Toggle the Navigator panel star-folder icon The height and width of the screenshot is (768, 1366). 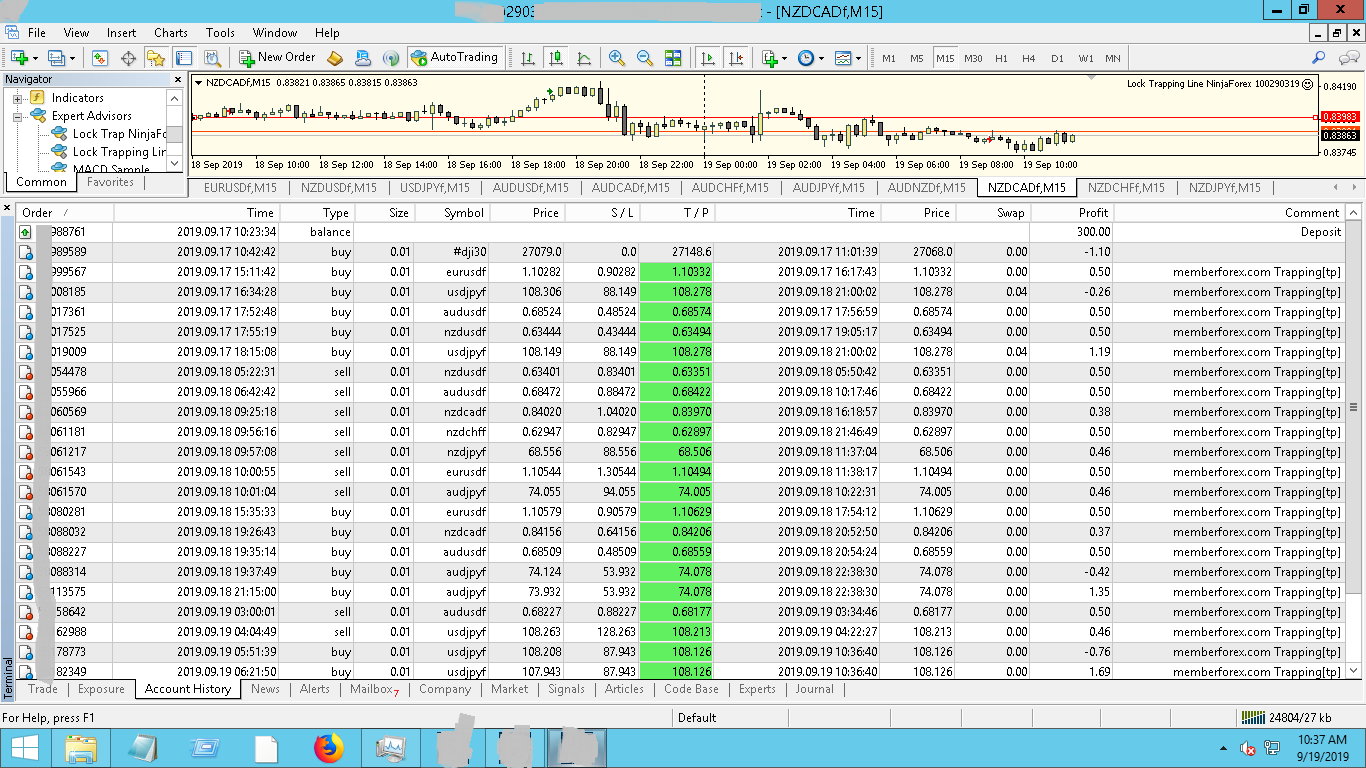point(156,58)
